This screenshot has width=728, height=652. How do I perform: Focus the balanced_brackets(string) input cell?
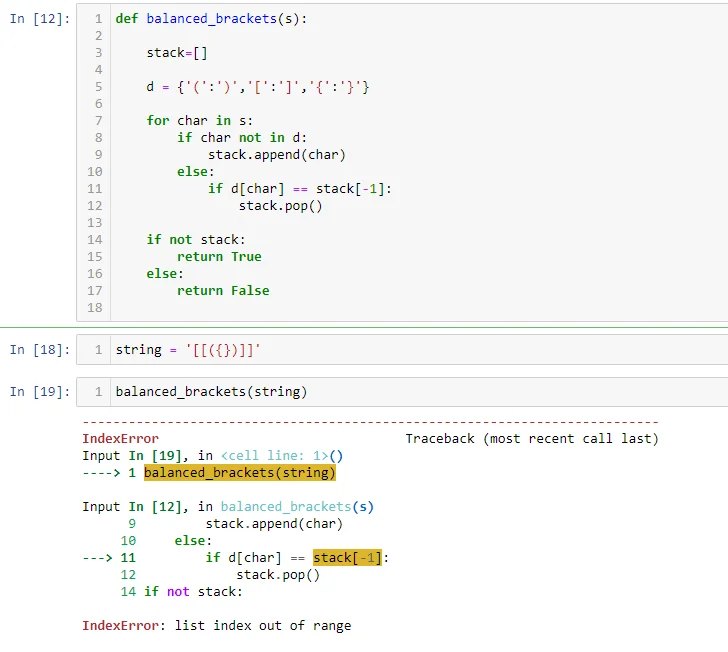click(400, 392)
